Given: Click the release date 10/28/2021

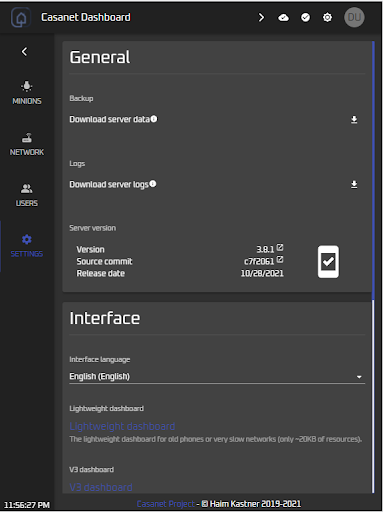Looking at the screenshot, I should (x=262, y=274).
